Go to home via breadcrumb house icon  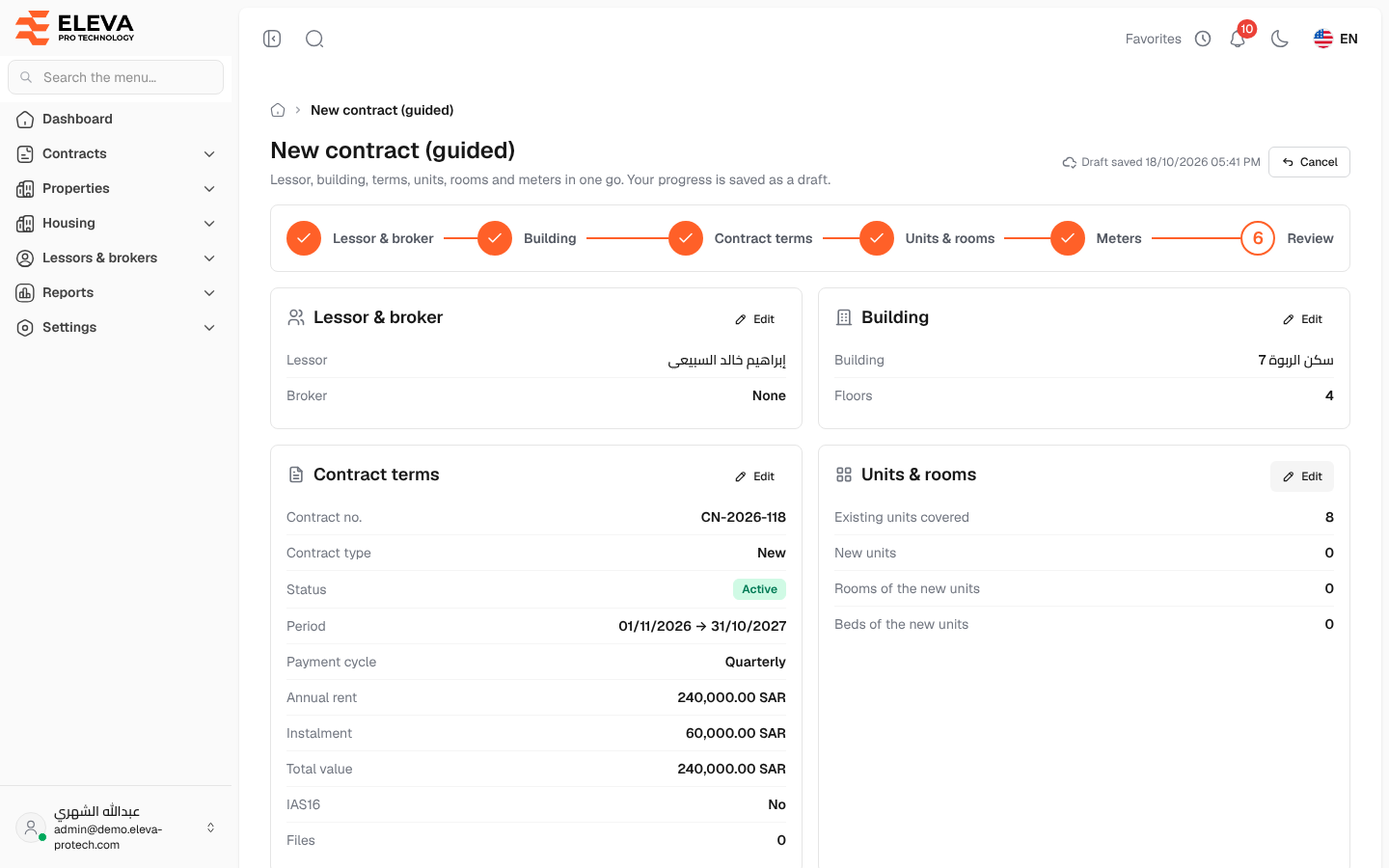278,110
